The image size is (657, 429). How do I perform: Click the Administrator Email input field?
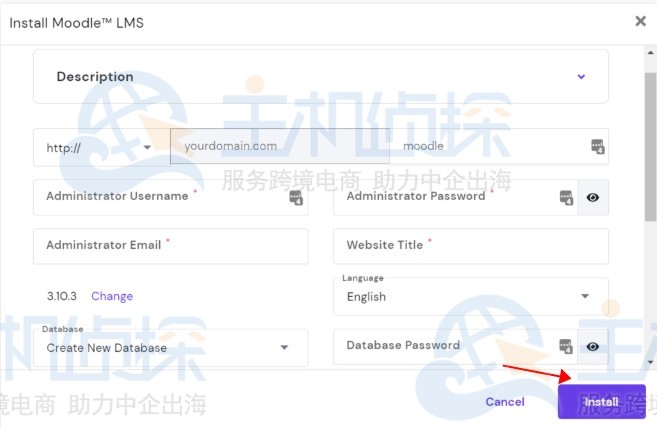point(170,245)
